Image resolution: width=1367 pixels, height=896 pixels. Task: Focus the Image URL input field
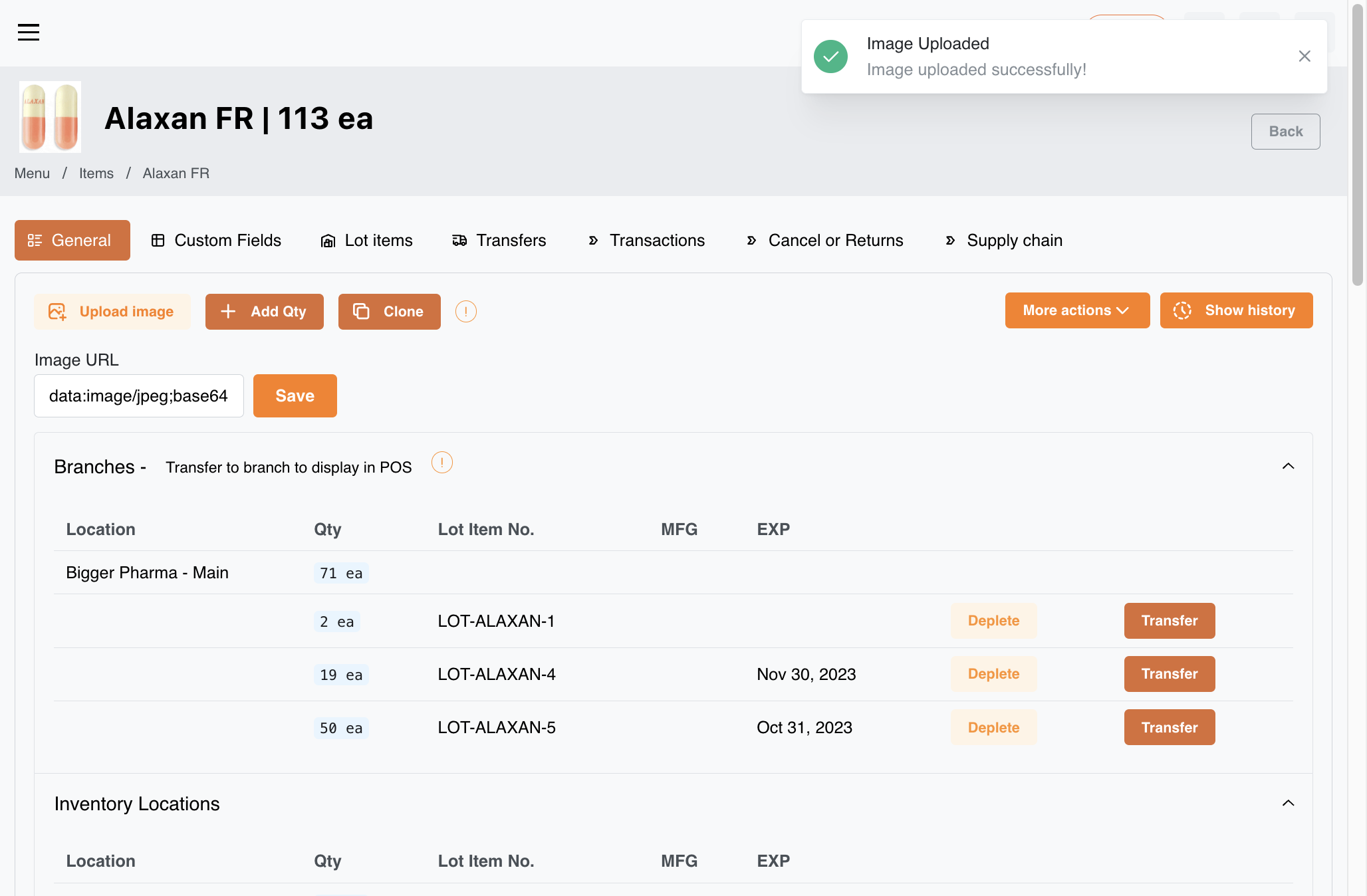tap(139, 396)
